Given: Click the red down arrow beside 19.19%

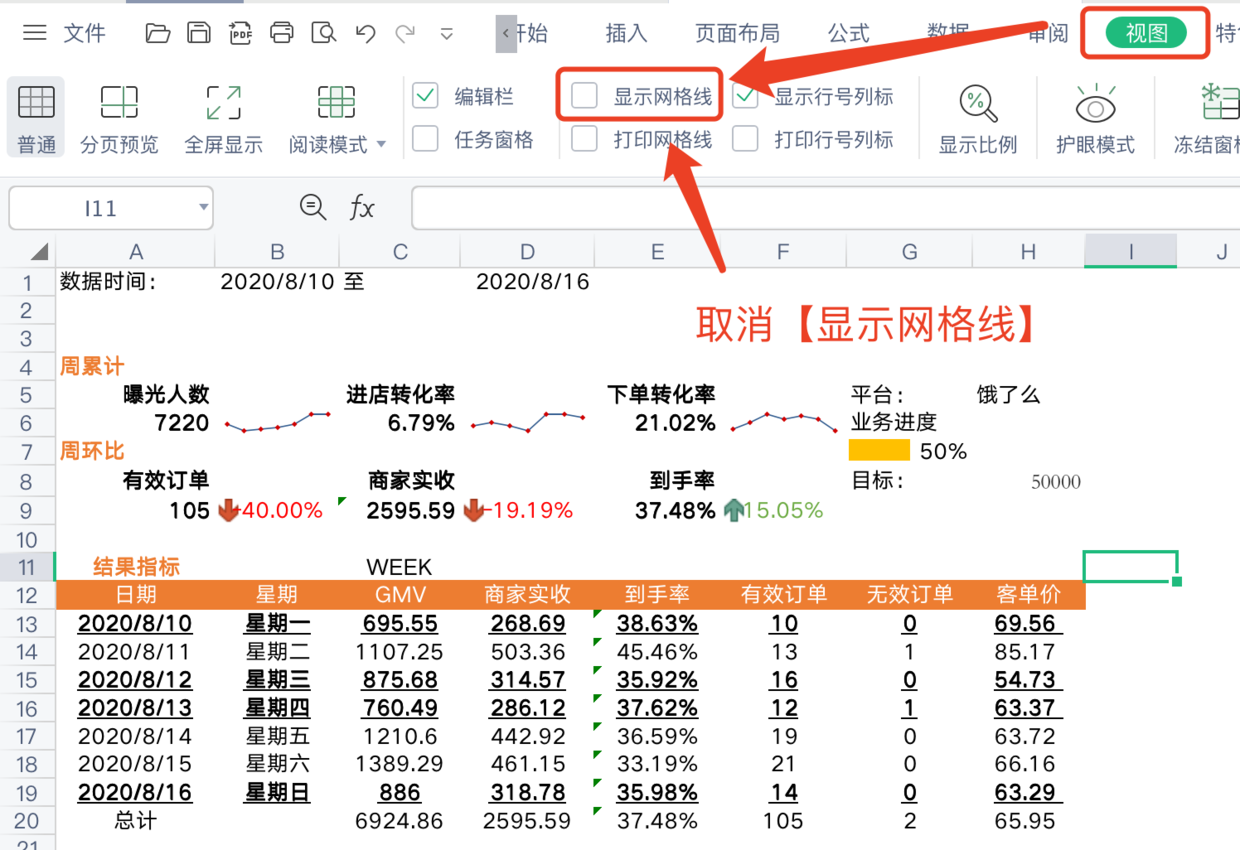Looking at the screenshot, I should (473, 511).
